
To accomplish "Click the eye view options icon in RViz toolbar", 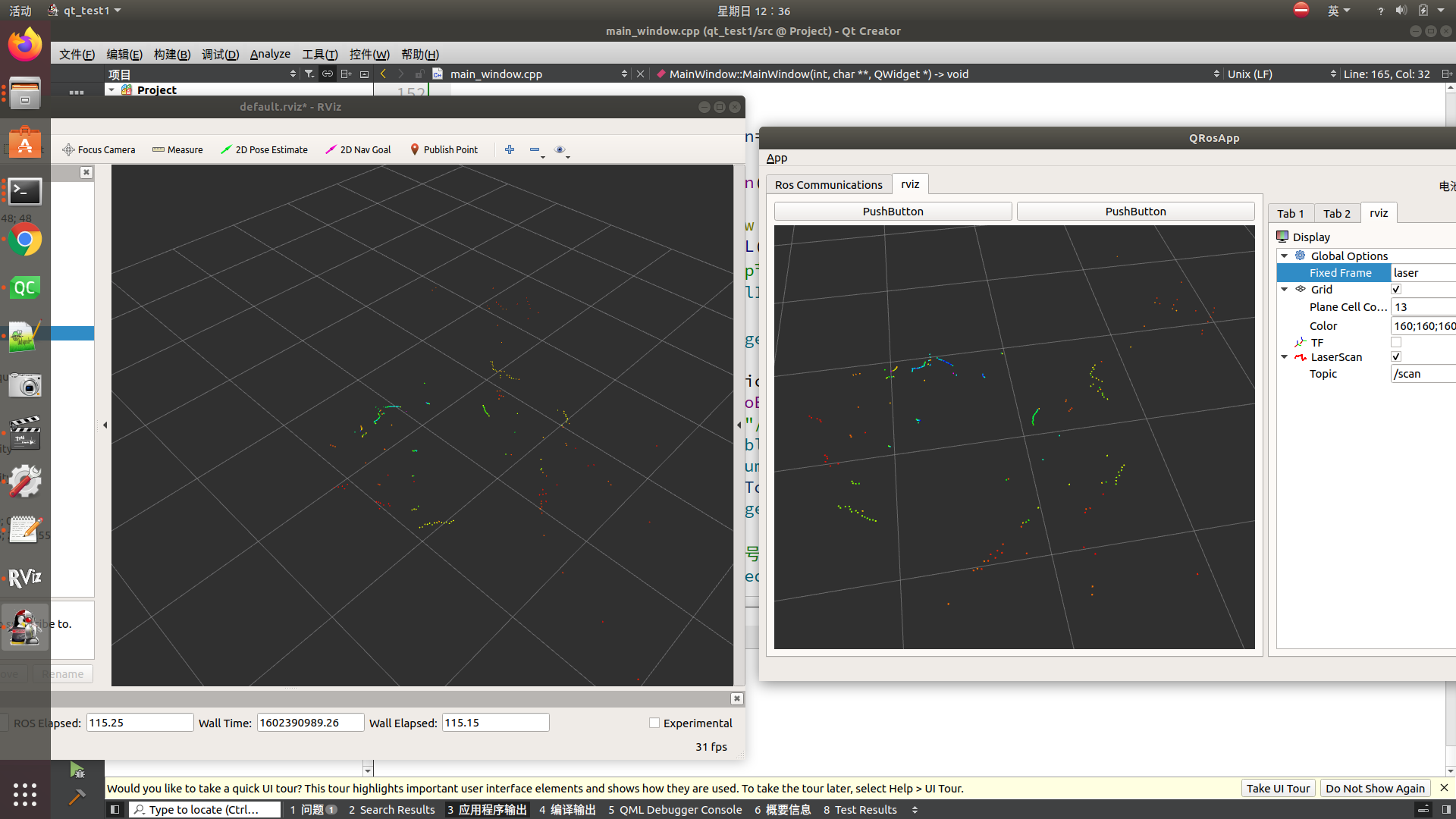I will (x=560, y=149).
